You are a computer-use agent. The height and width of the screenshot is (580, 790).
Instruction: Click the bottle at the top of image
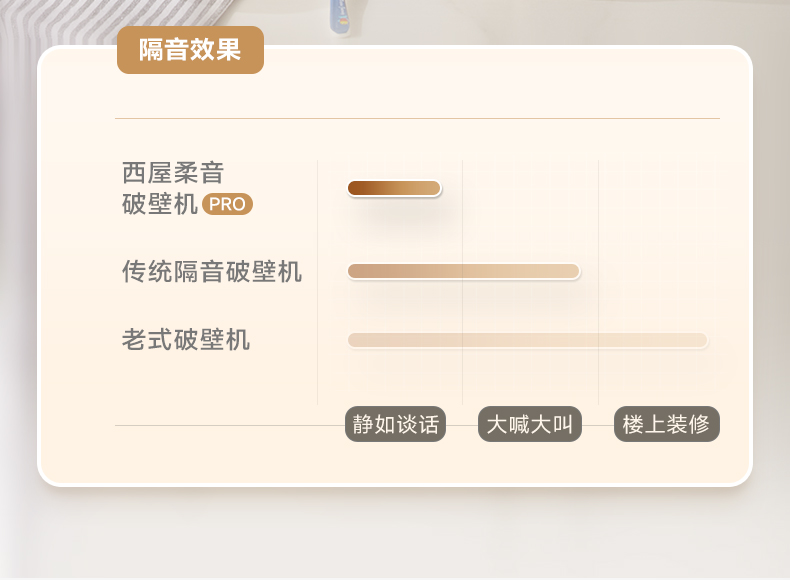(x=342, y=16)
